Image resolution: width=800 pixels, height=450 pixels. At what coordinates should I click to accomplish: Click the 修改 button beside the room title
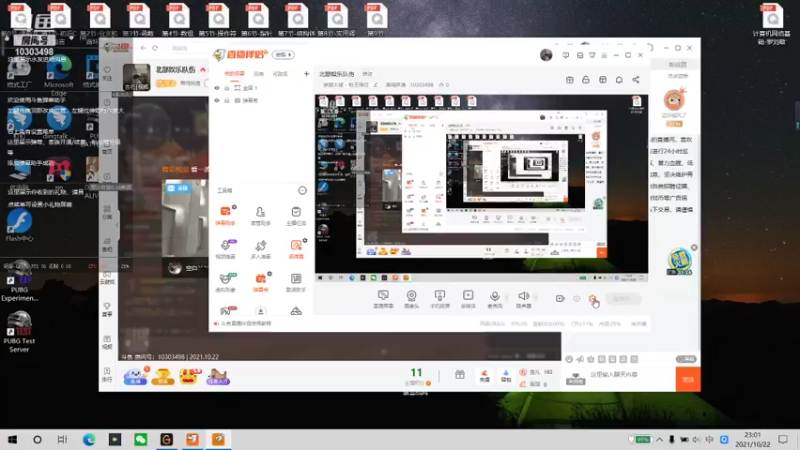367,74
